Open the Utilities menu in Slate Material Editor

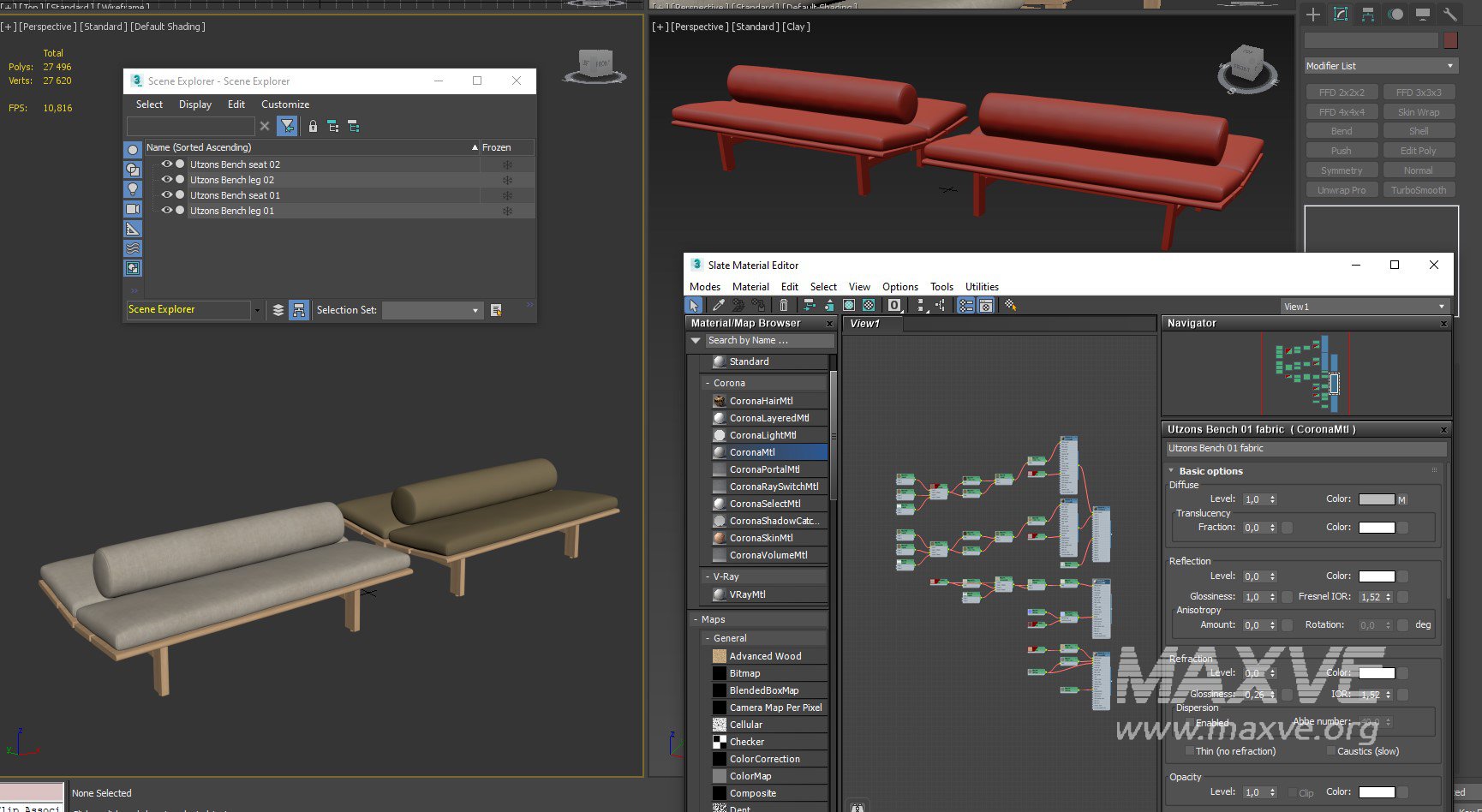coord(981,287)
